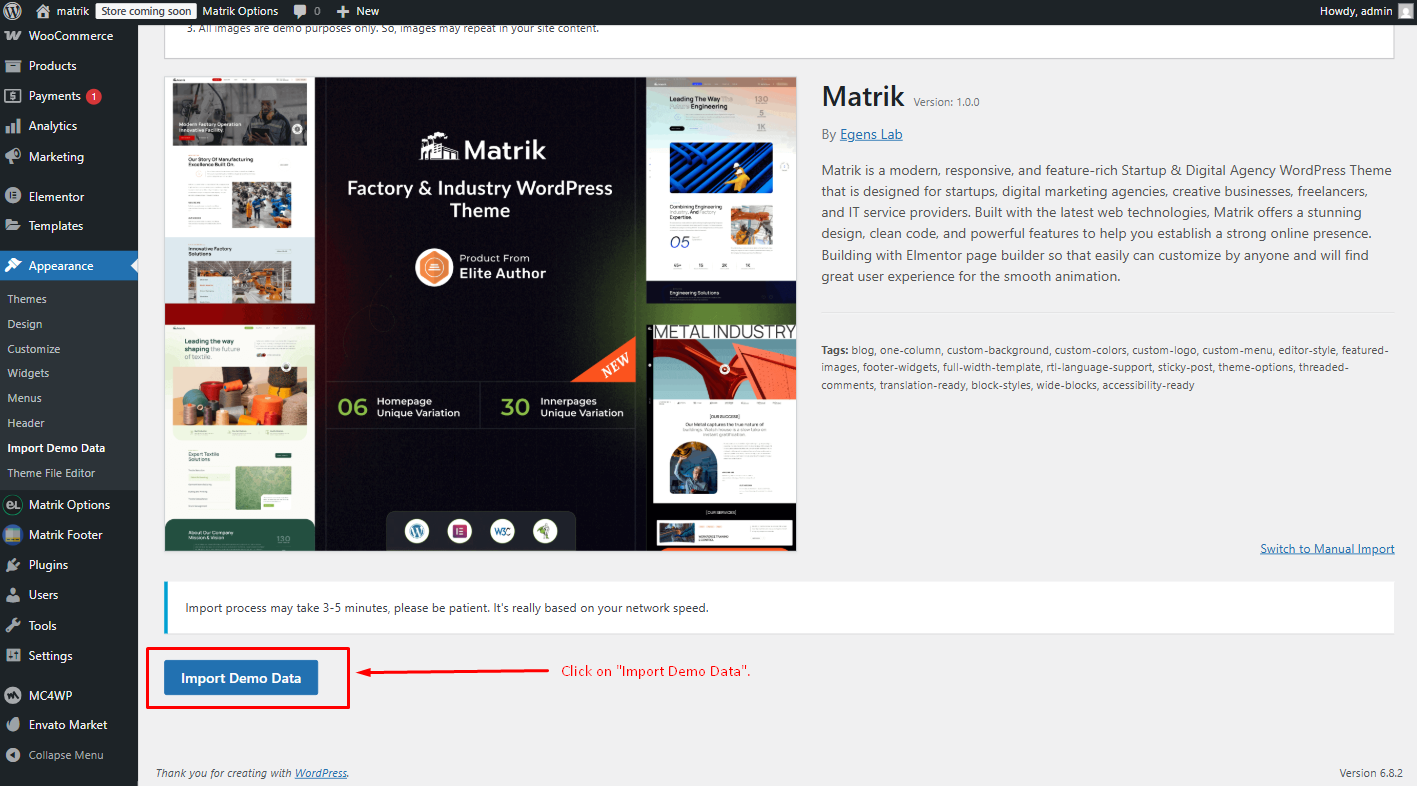Click the Products archive icon
Screen dimensions: 1417x786
pyautogui.click(x=13, y=66)
